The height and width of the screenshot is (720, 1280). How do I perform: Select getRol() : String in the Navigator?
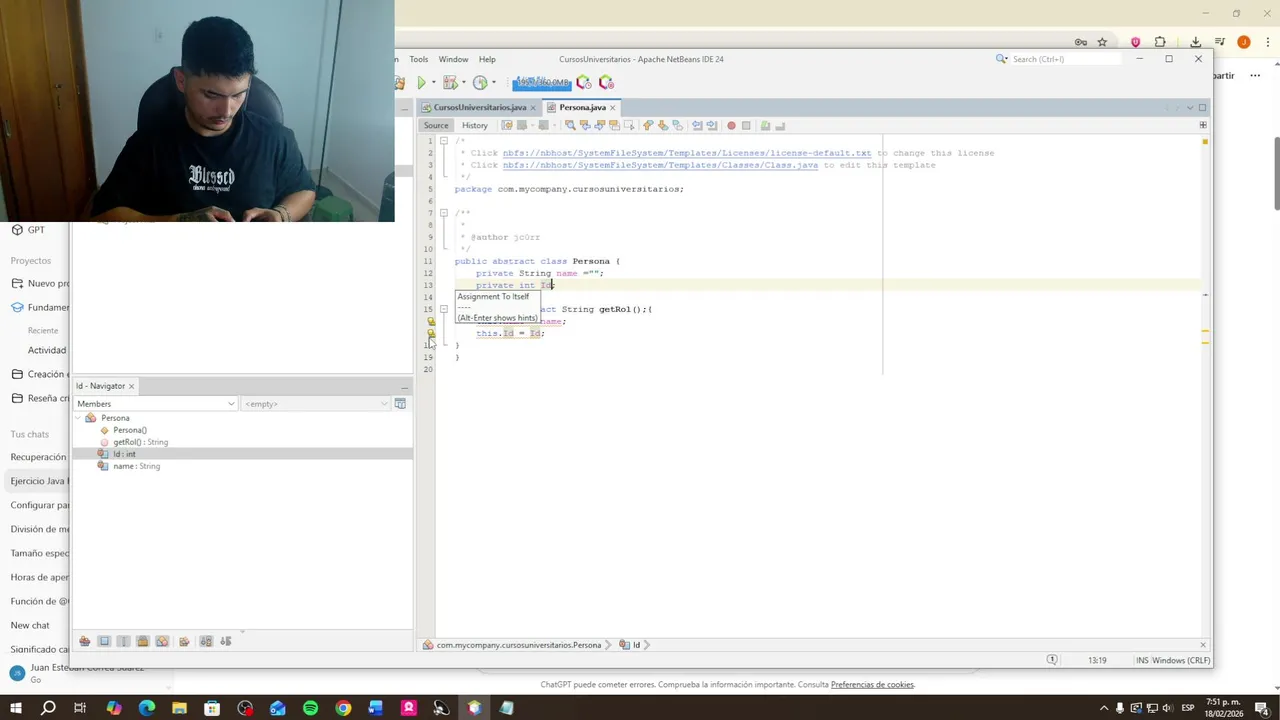click(x=140, y=442)
